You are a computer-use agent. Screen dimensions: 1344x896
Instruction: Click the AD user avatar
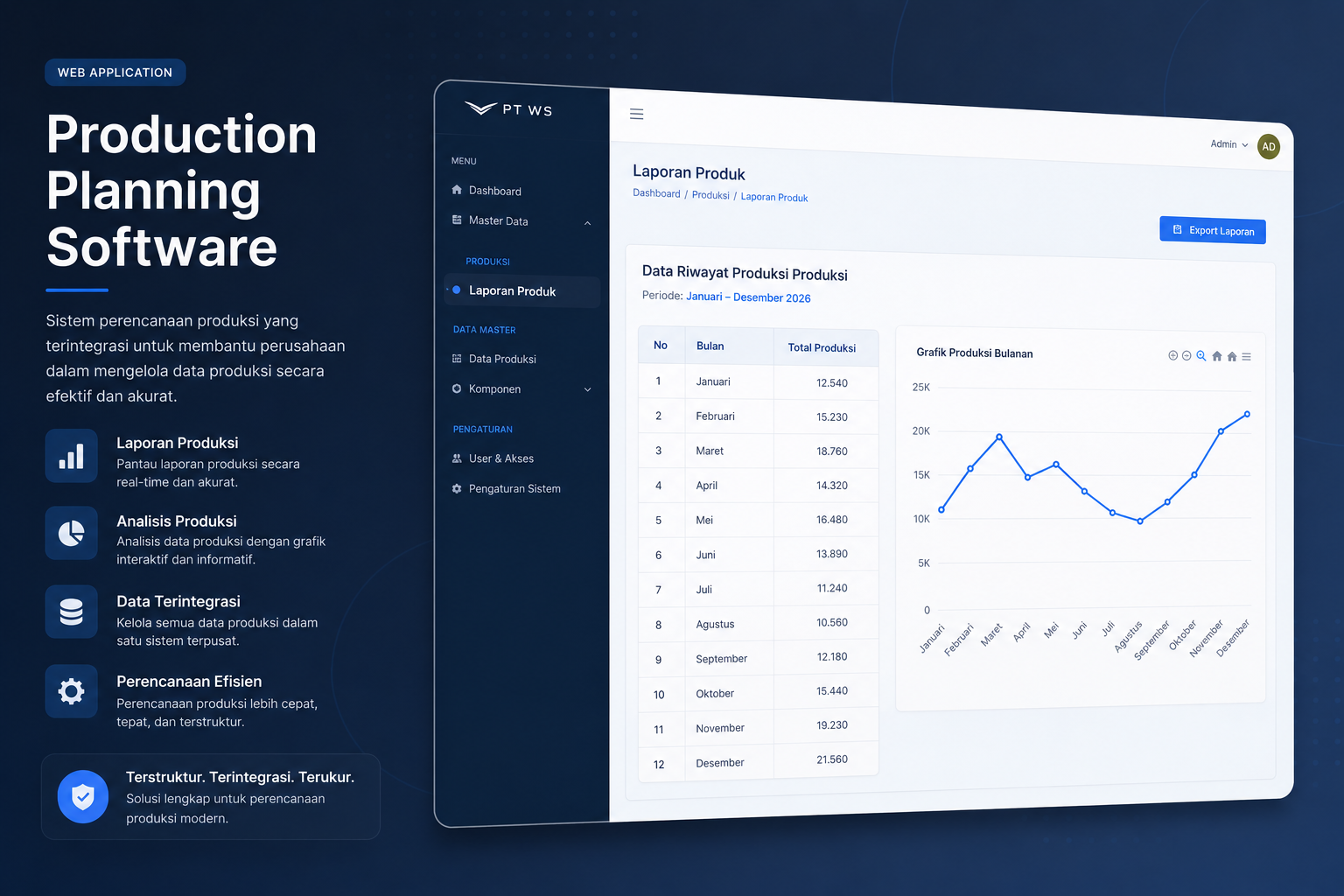1269,147
